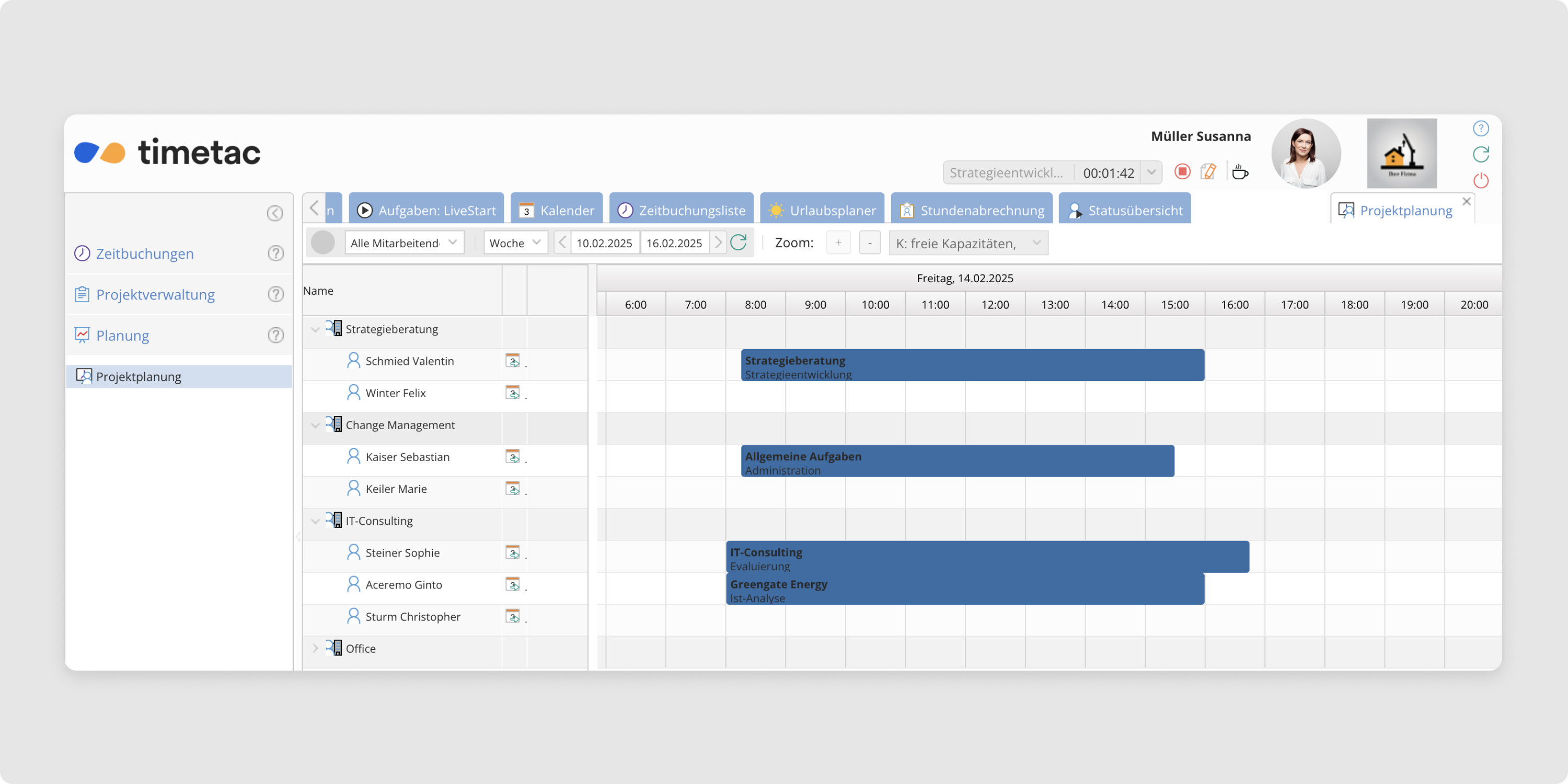This screenshot has width=1568, height=784.
Task: Expand the Office group
Action: pyautogui.click(x=315, y=649)
